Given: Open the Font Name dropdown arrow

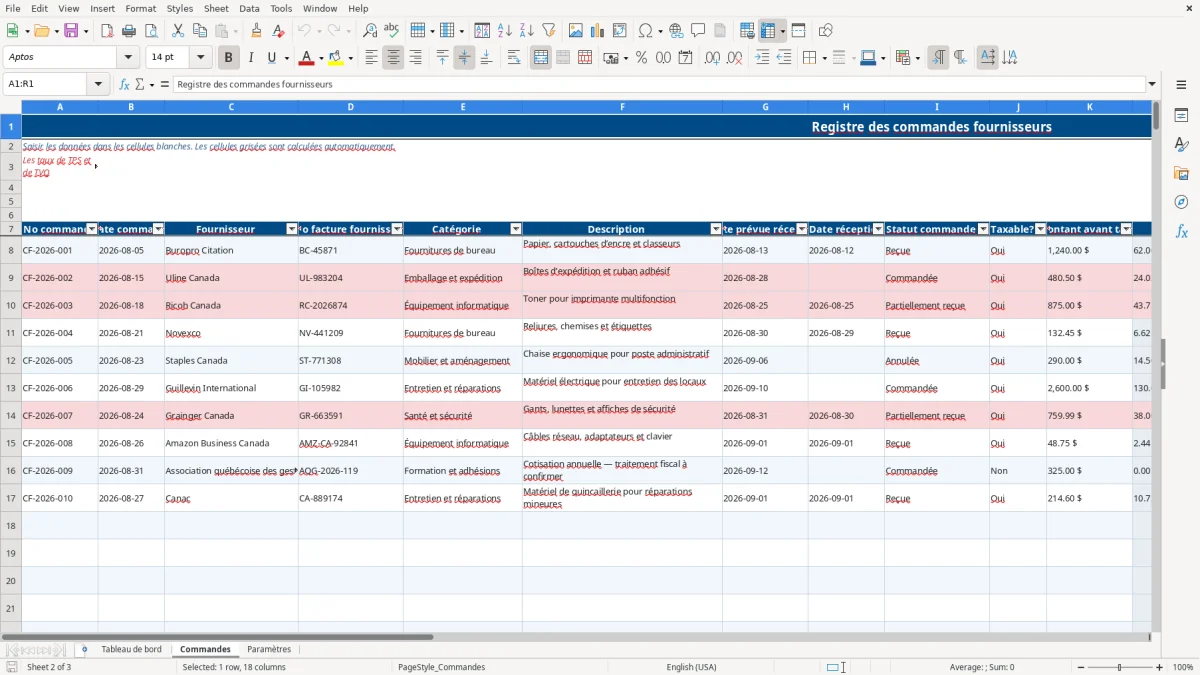Looking at the screenshot, I should tap(127, 58).
